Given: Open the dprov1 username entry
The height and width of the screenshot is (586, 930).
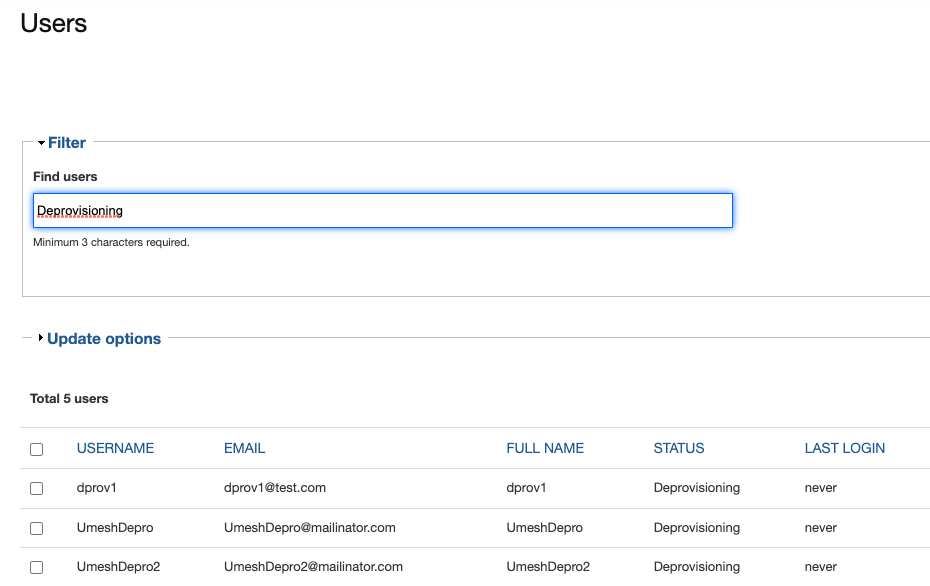Looking at the screenshot, I should pos(96,488).
